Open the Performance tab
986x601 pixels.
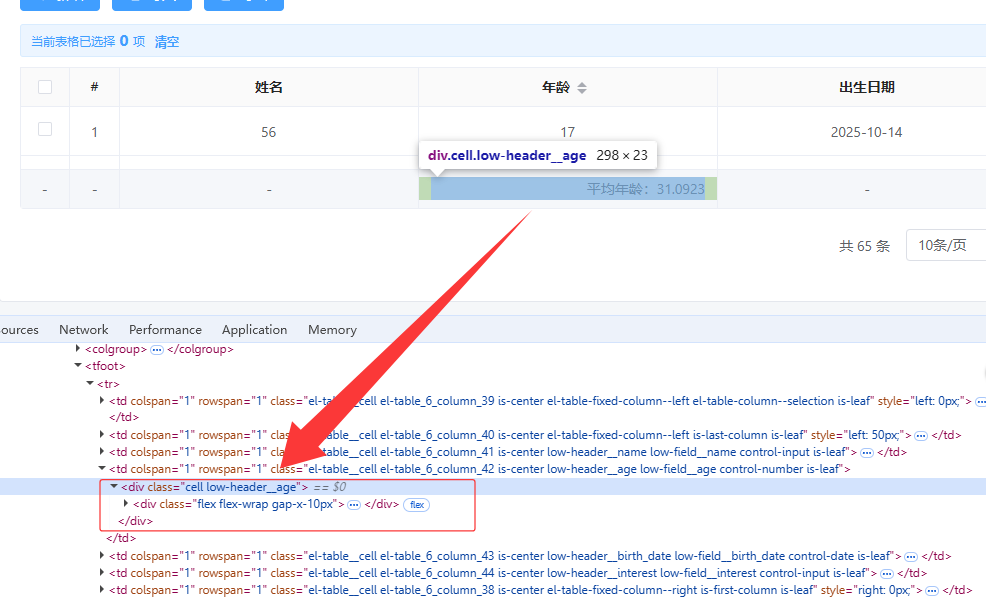[165, 330]
